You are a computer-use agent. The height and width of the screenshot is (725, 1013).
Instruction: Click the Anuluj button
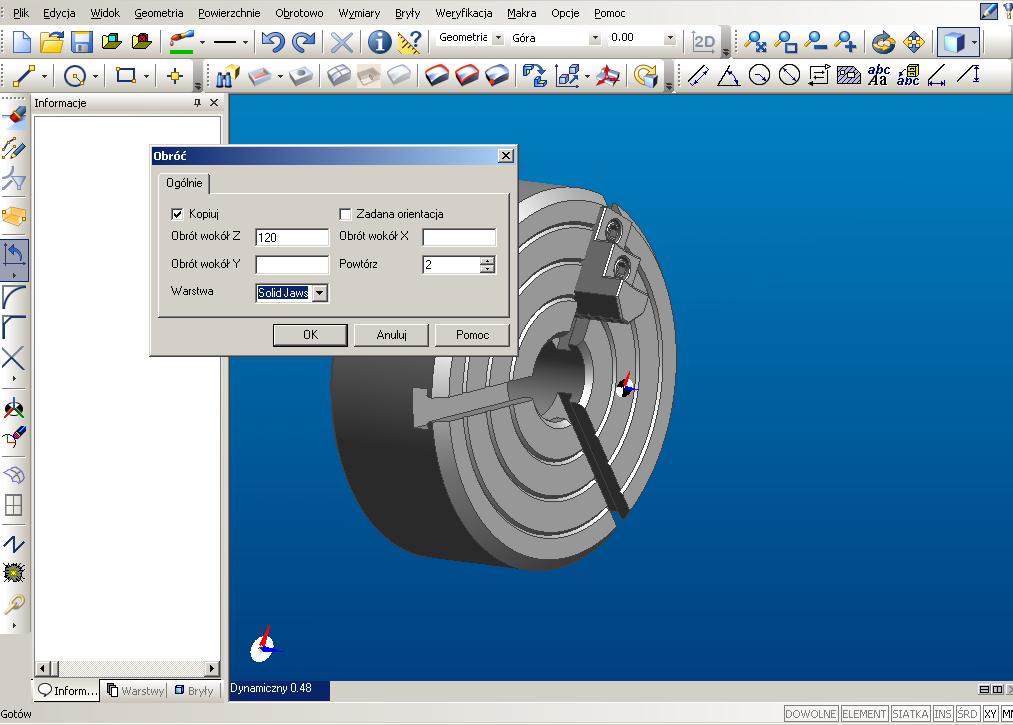tap(392, 335)
